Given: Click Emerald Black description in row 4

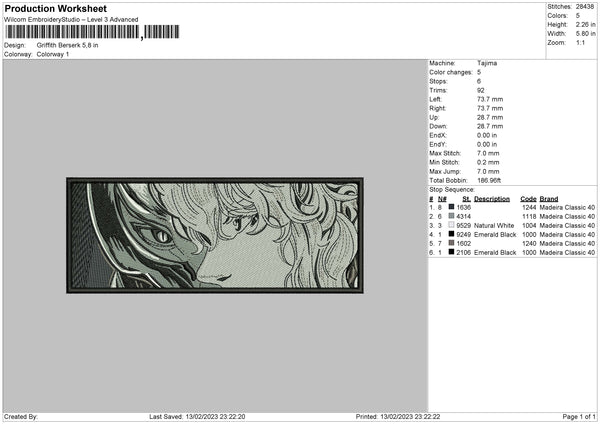Looking at the screenshot, I should click(x=495, y=234).
